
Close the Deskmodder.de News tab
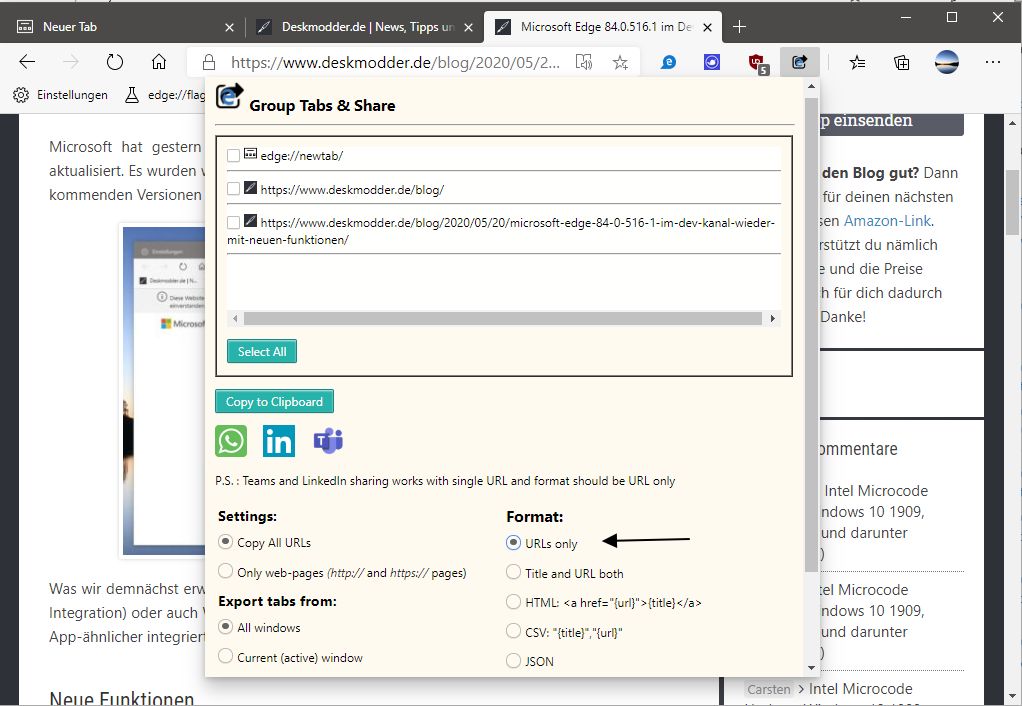point(468,27)
